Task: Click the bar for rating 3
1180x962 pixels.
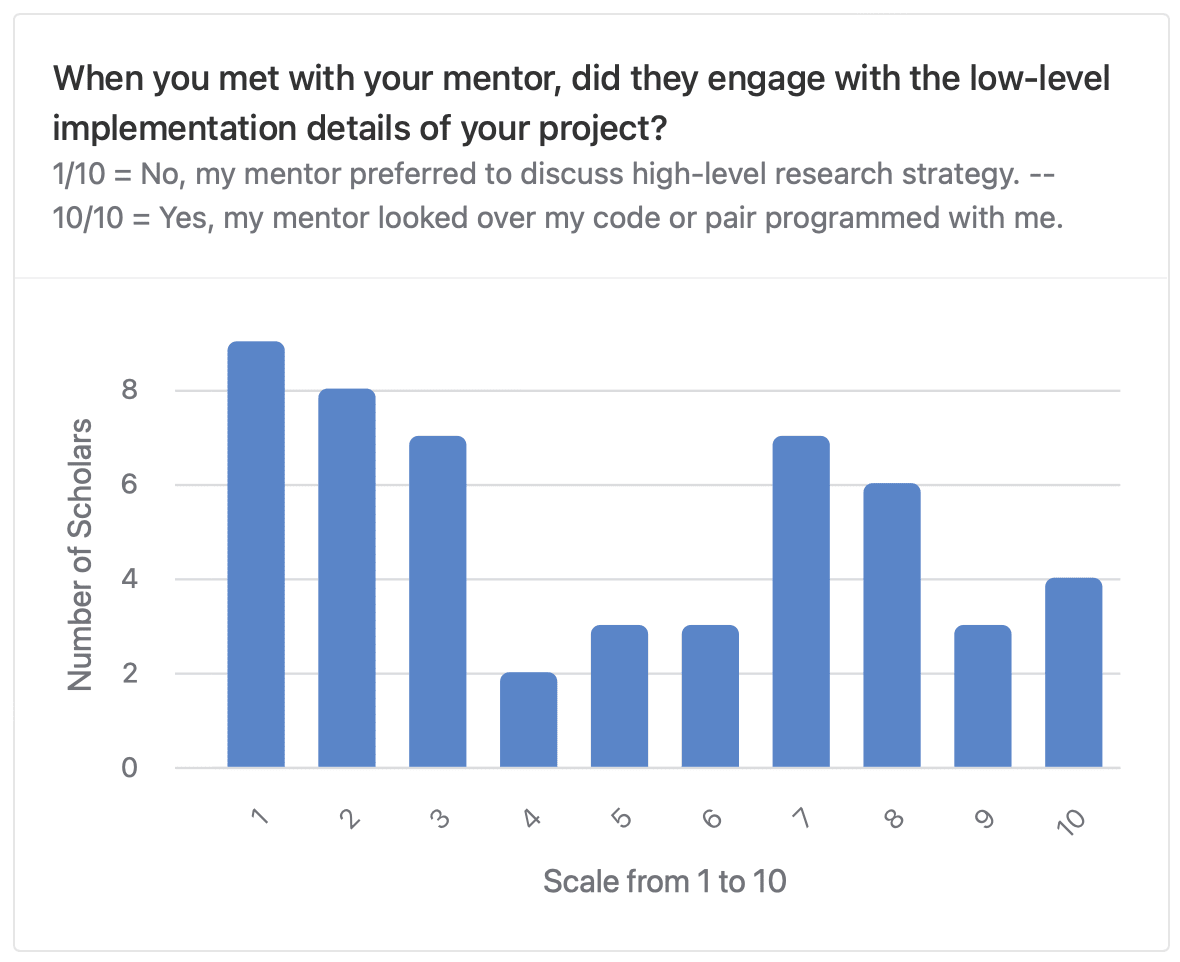Action: (x=438, y=601)
